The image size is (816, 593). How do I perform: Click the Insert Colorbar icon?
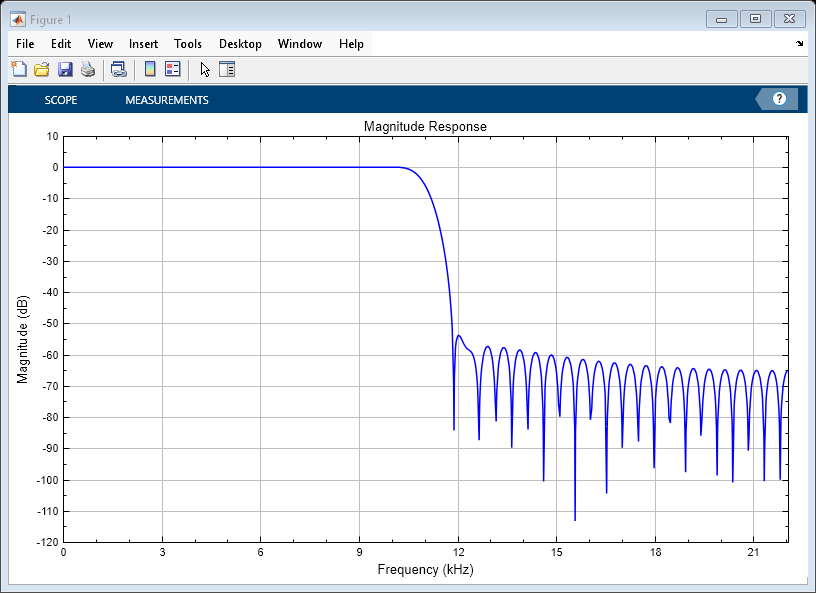[150, 69]
